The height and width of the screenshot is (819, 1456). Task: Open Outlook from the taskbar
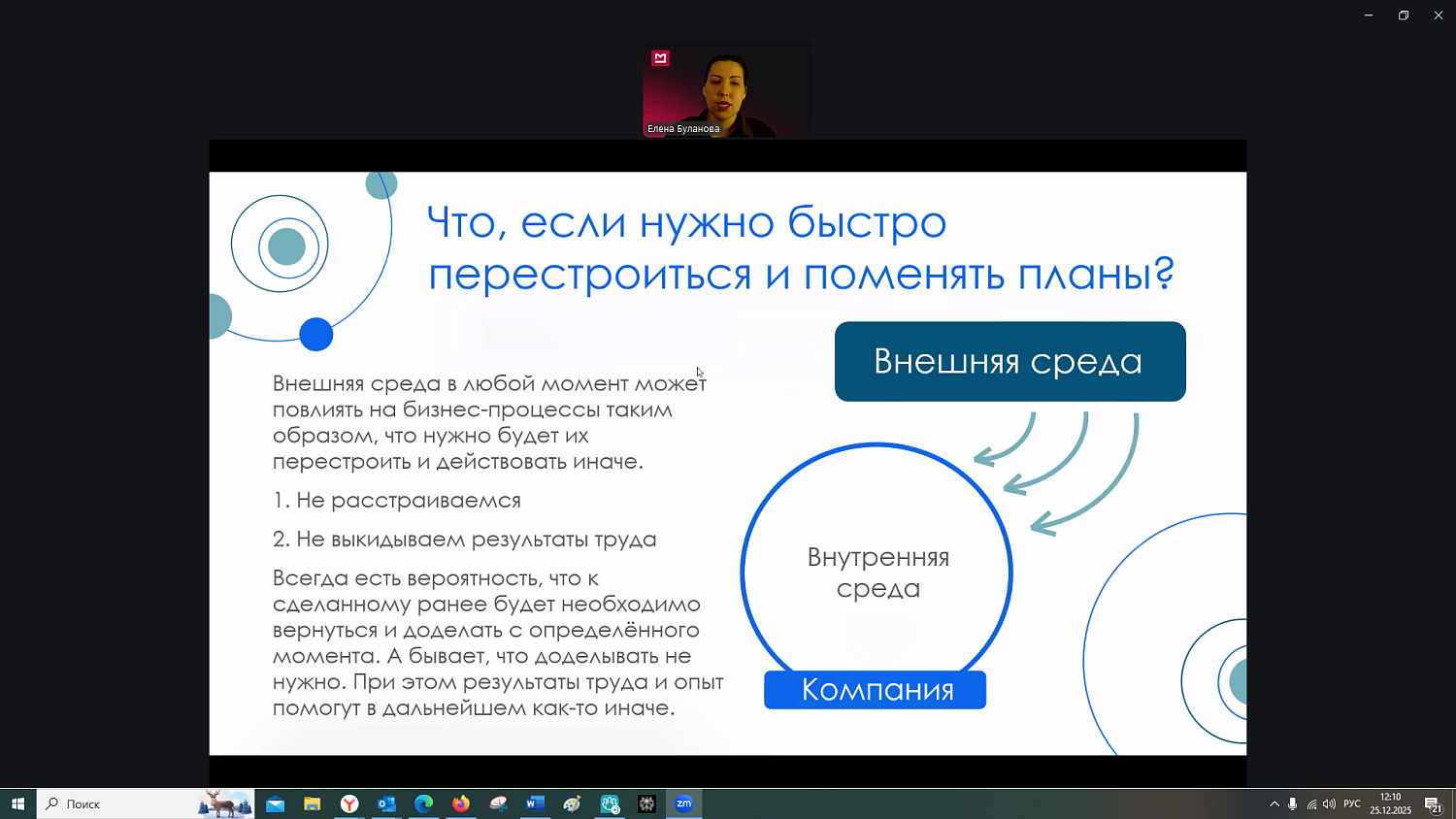(x=386, y=803)
